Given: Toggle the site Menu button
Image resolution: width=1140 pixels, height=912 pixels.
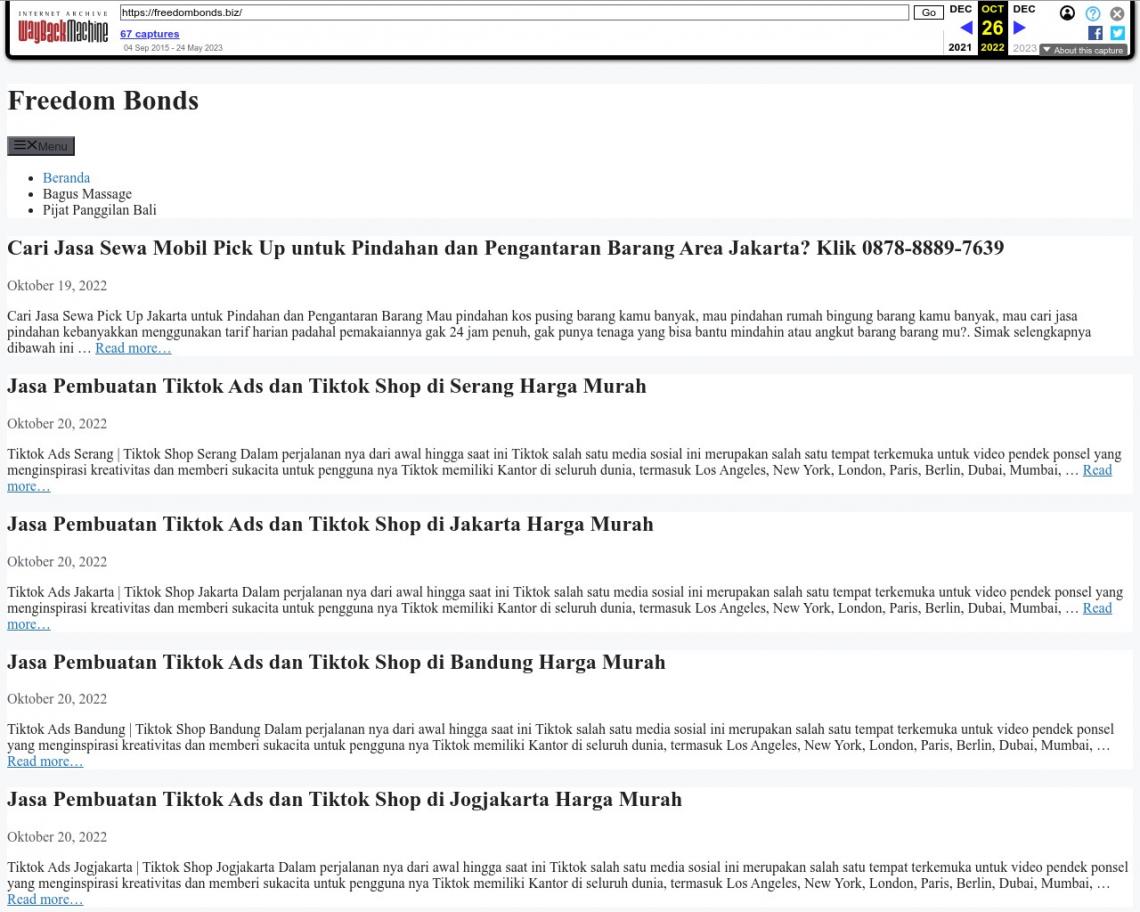Looking at the screenshot, I should click(41, 145).
